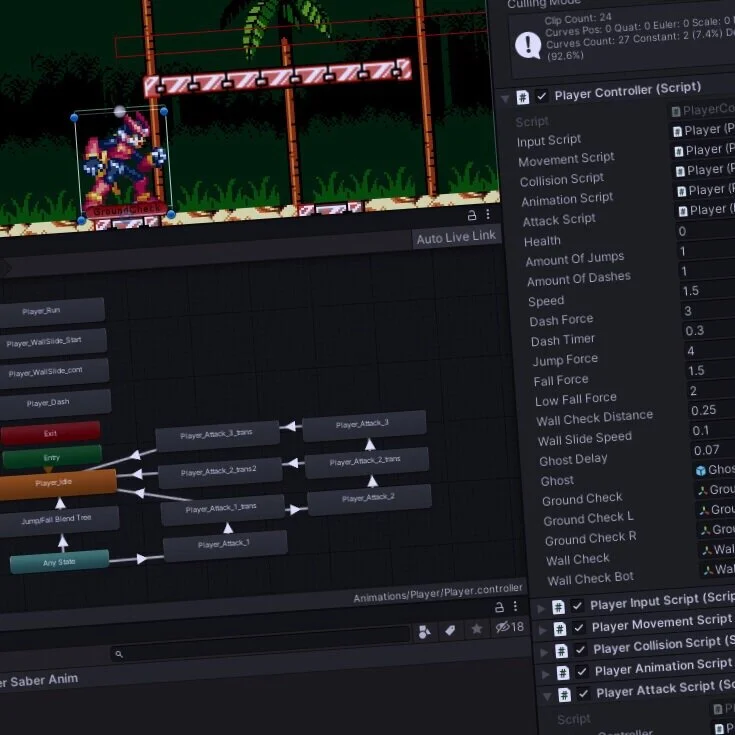735x735 pixels.
Task: Select the Exit node in Animator
Action: [x=51, y=433]
